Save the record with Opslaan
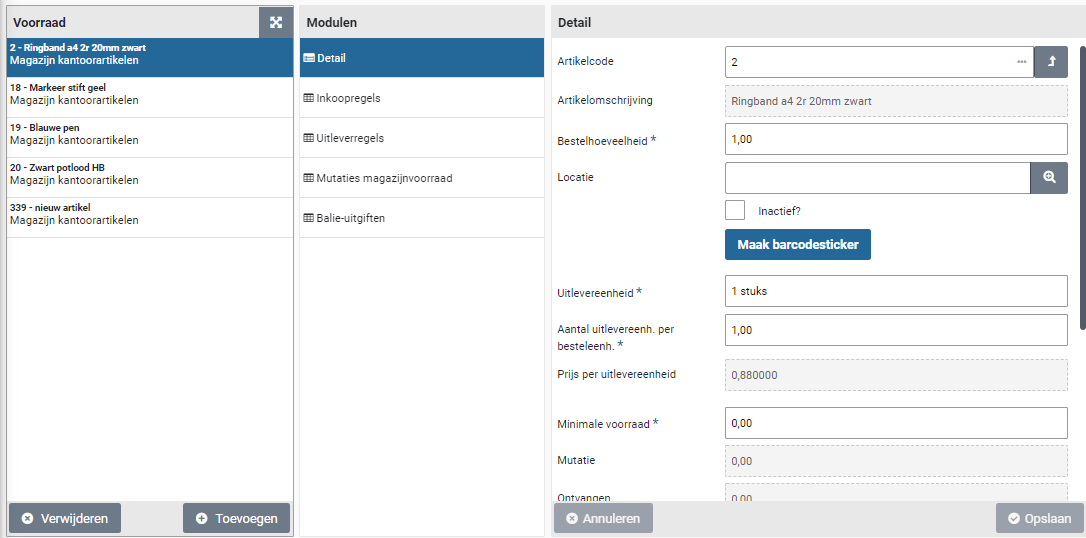 point(1039,518)
